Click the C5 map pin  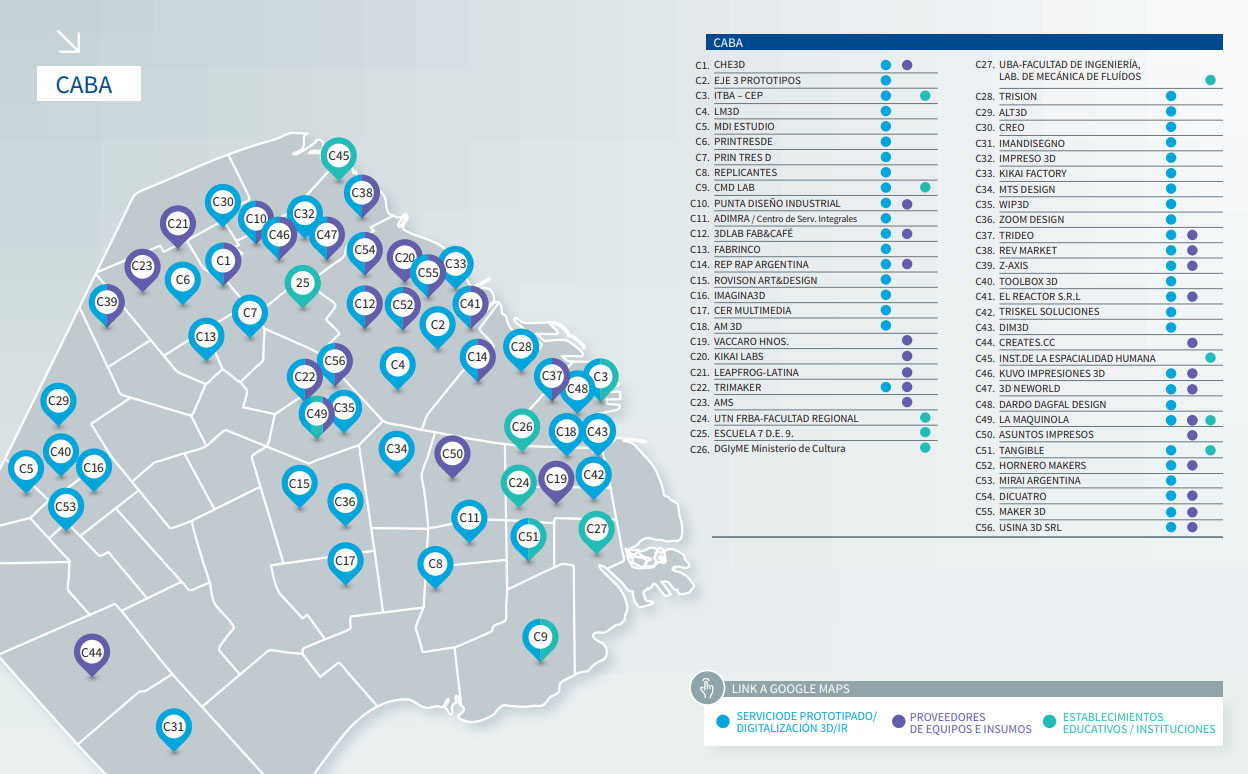click(x=26, y=471)
